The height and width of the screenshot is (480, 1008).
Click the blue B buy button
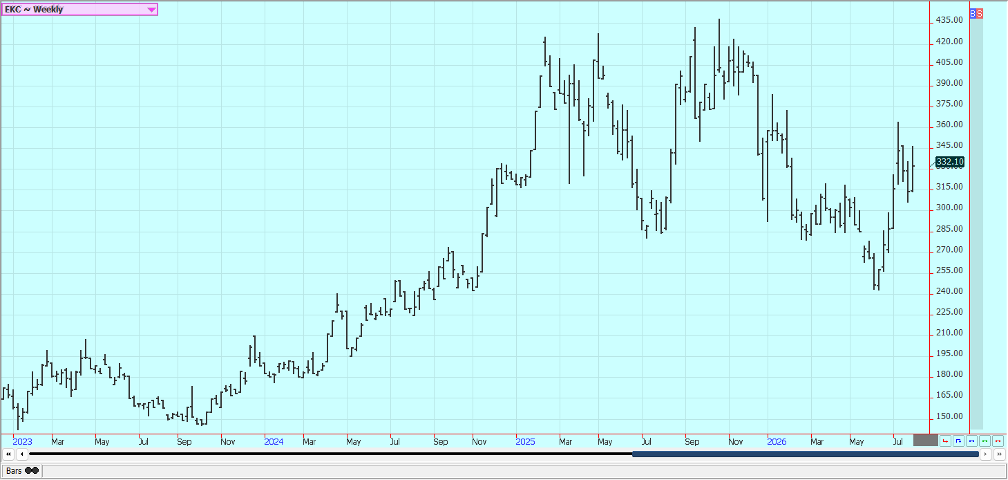973,13
